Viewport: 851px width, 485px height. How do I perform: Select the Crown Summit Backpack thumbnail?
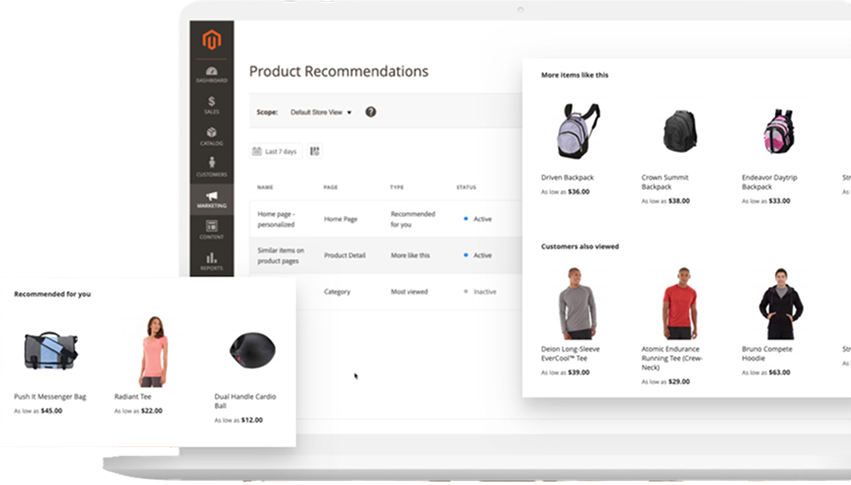[x=678, y=130]
